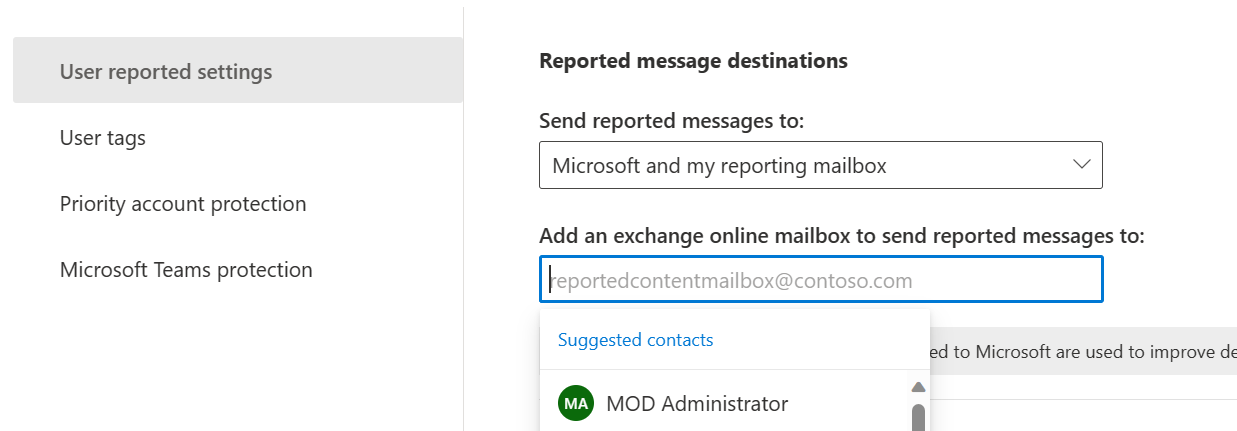Click the highlighted User reported settings row

[x=238, y=70]
